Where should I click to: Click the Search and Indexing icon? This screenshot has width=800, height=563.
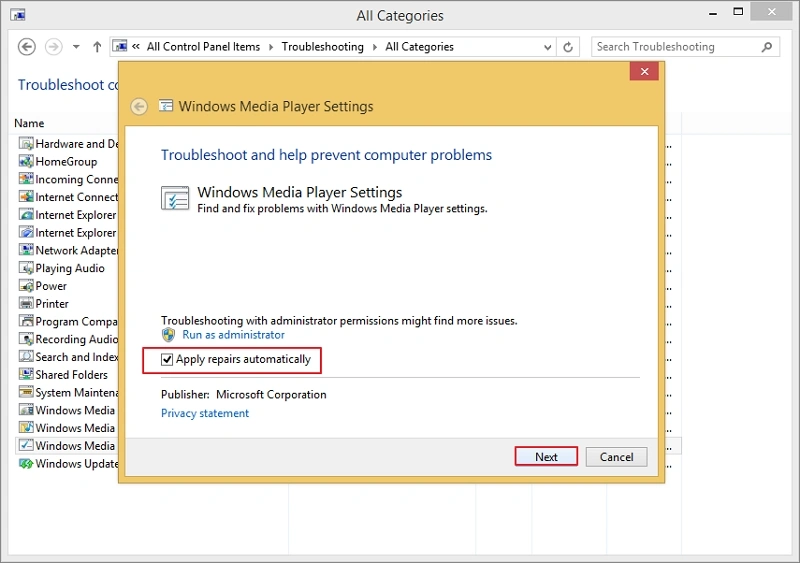click(26, 357)
